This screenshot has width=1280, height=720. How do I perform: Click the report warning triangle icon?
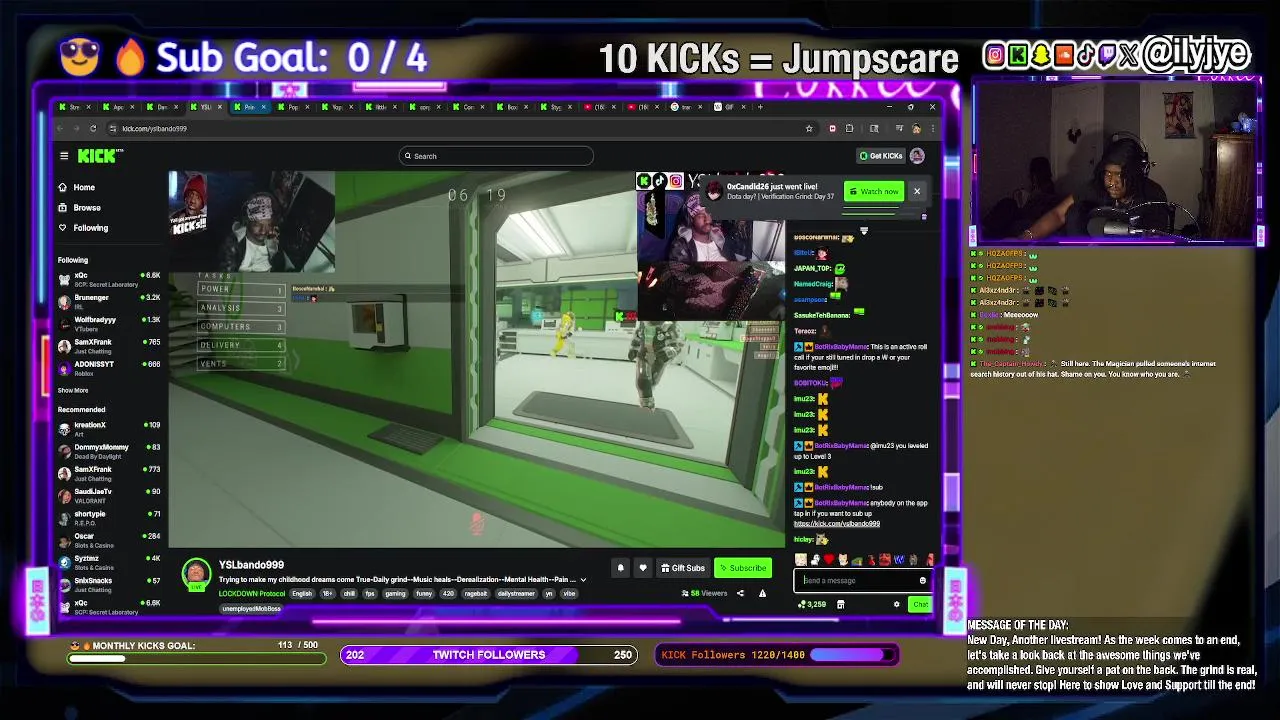tap(762, 593)
